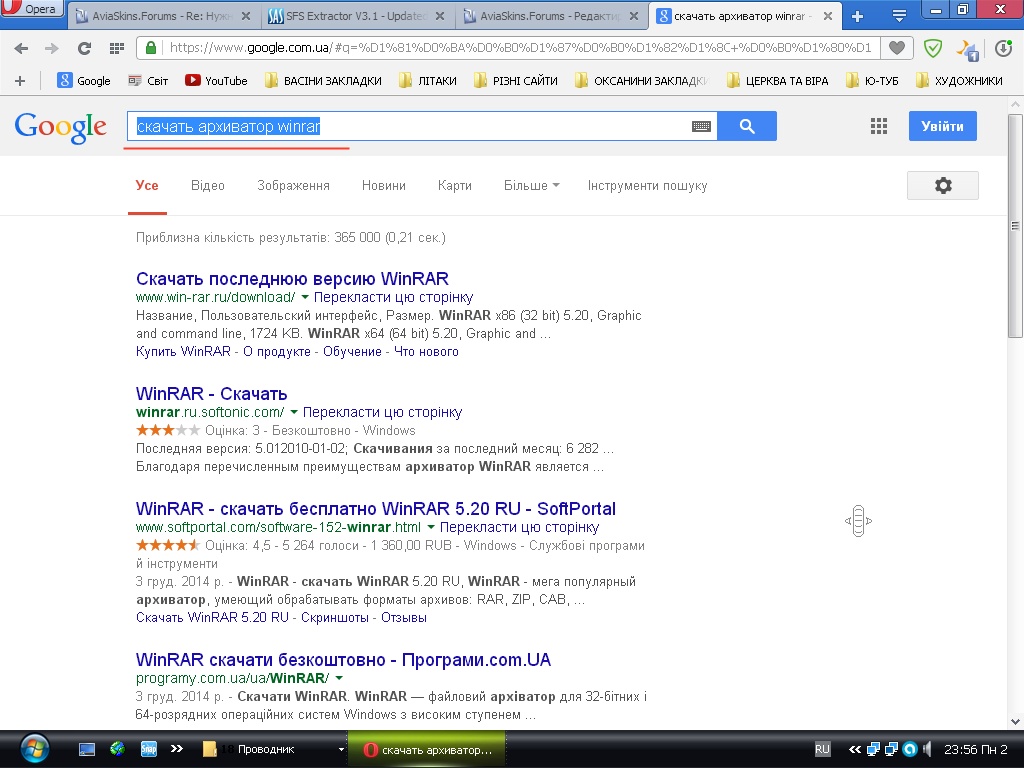This screenshot has height=768, width=1024.
Task: Click the vertical scrollbar thumb
Action: pyautogui.click(x=1015, y=226)
